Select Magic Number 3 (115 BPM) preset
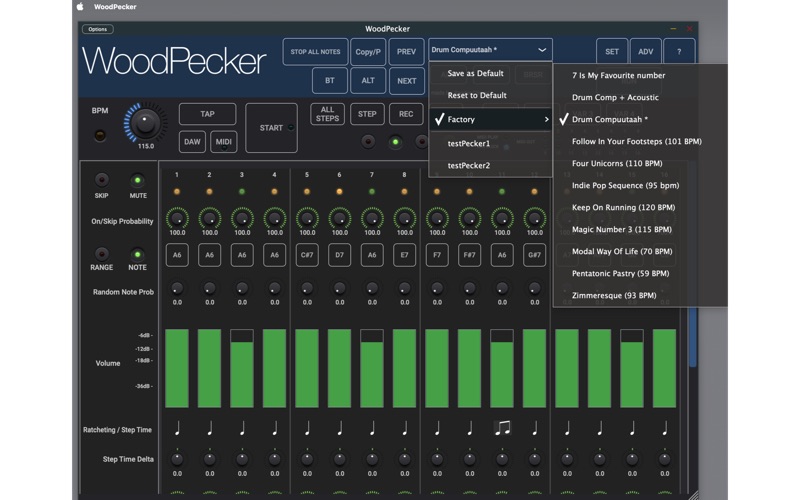Screen dimensions: 800x500 tap(640, 229)
